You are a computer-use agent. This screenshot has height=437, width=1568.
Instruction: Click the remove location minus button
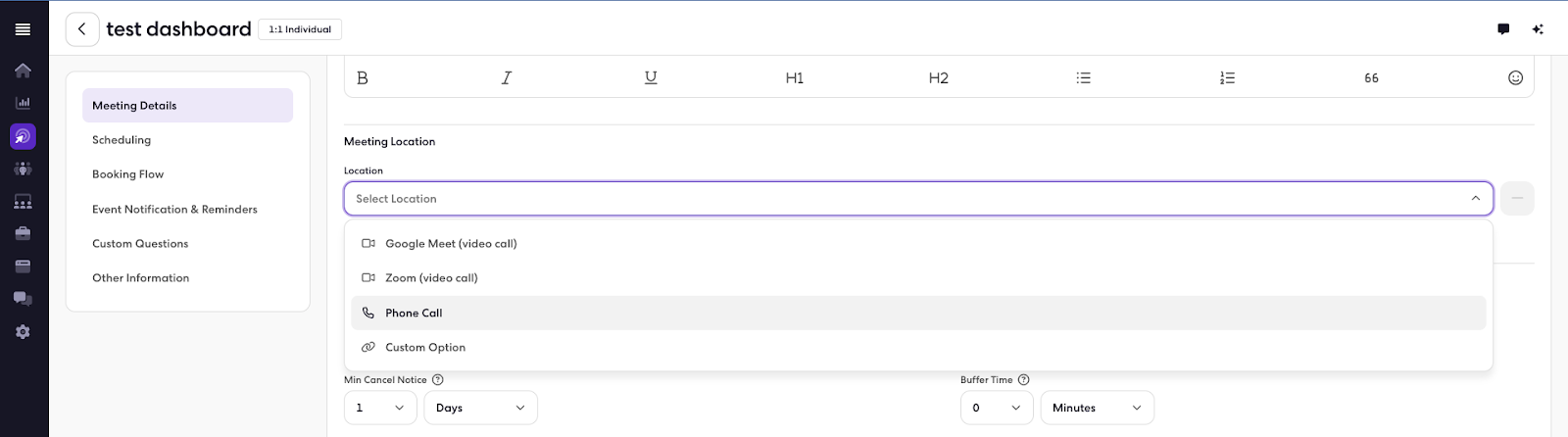point(1516,199)
